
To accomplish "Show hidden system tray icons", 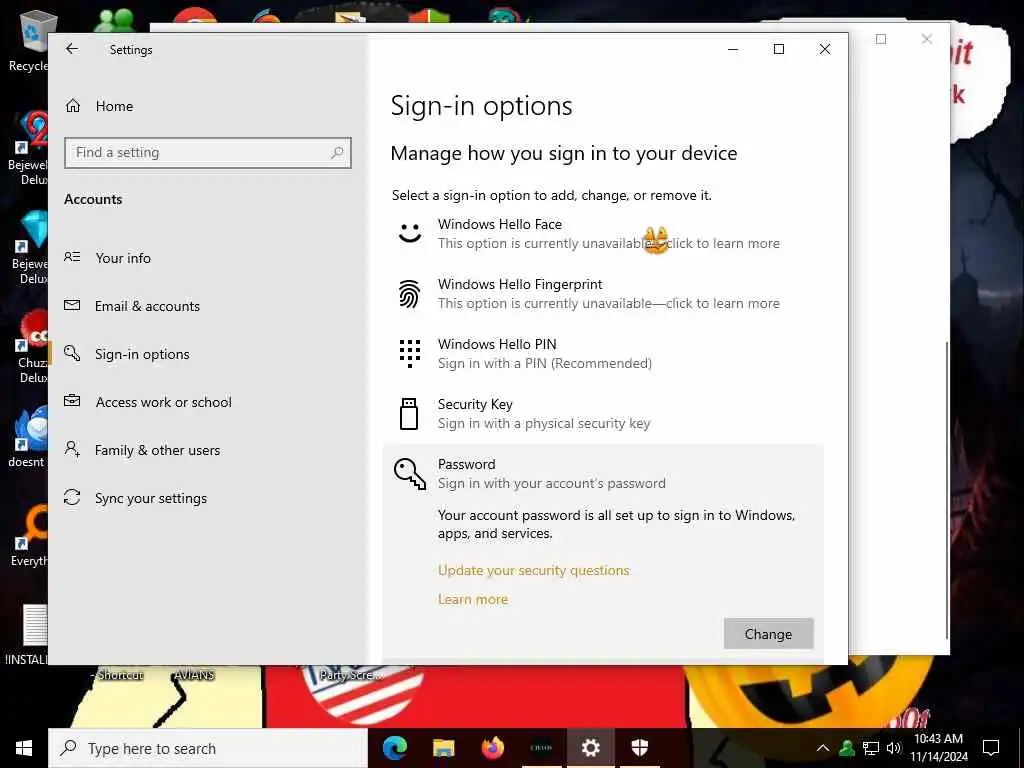I will [823, 748].
